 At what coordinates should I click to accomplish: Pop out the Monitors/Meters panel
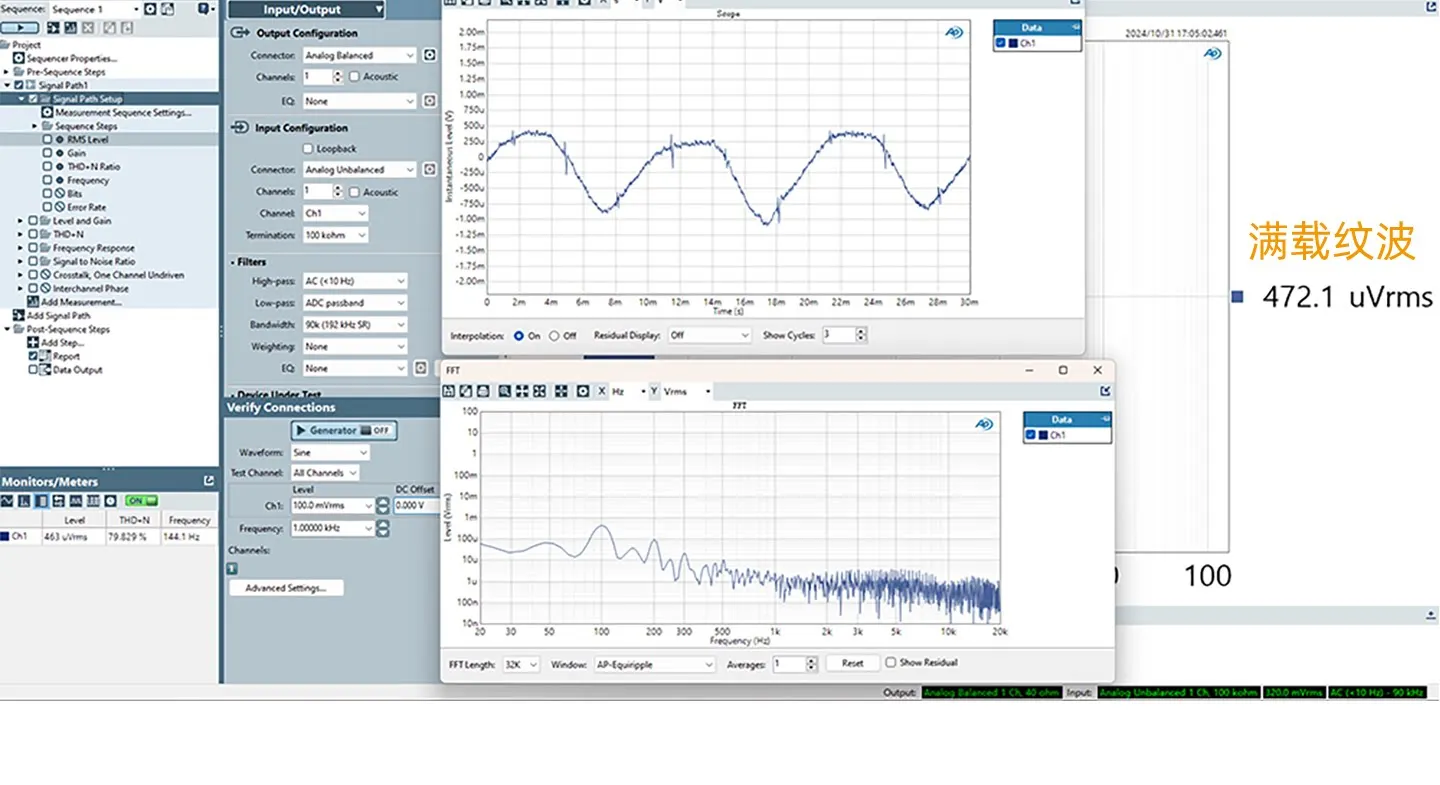click(x=208, y=481)
